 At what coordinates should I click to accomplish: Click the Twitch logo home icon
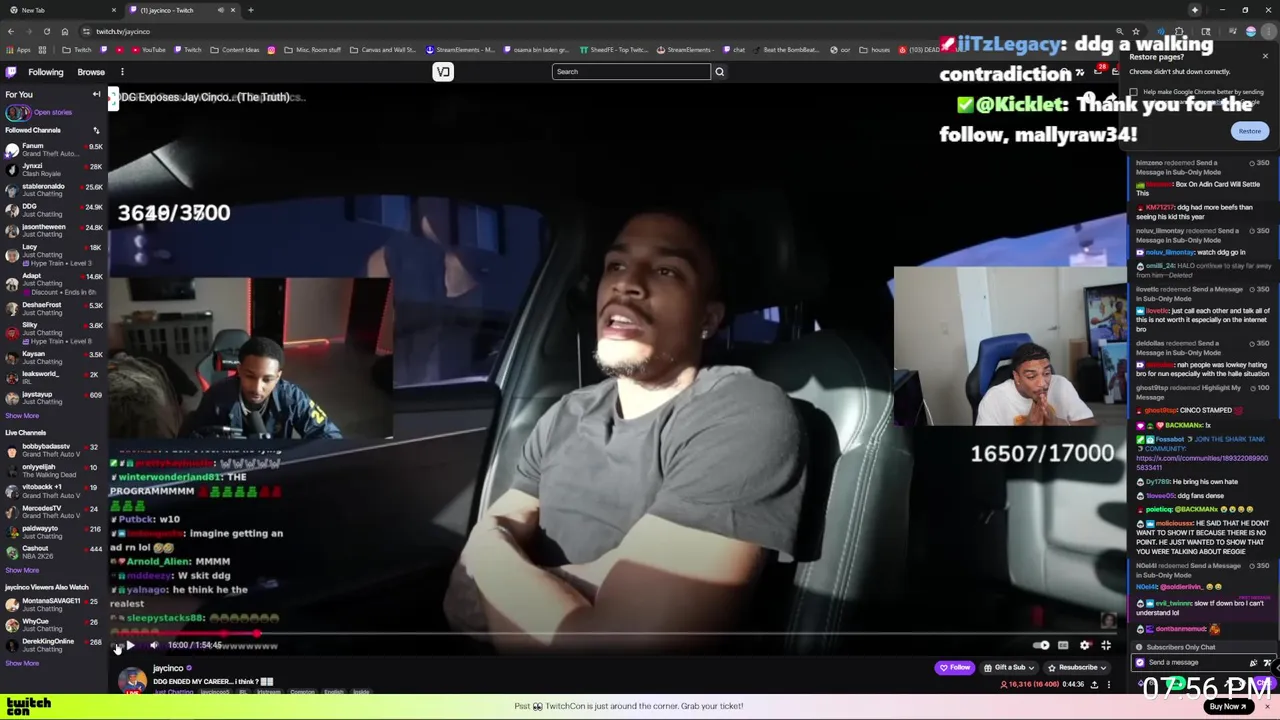(x=11, y=72)
